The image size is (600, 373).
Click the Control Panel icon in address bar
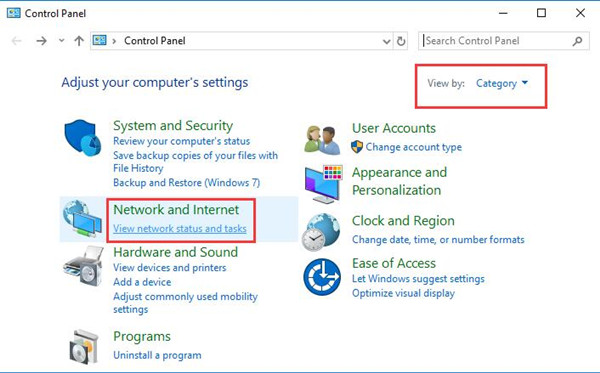point(99,40)
